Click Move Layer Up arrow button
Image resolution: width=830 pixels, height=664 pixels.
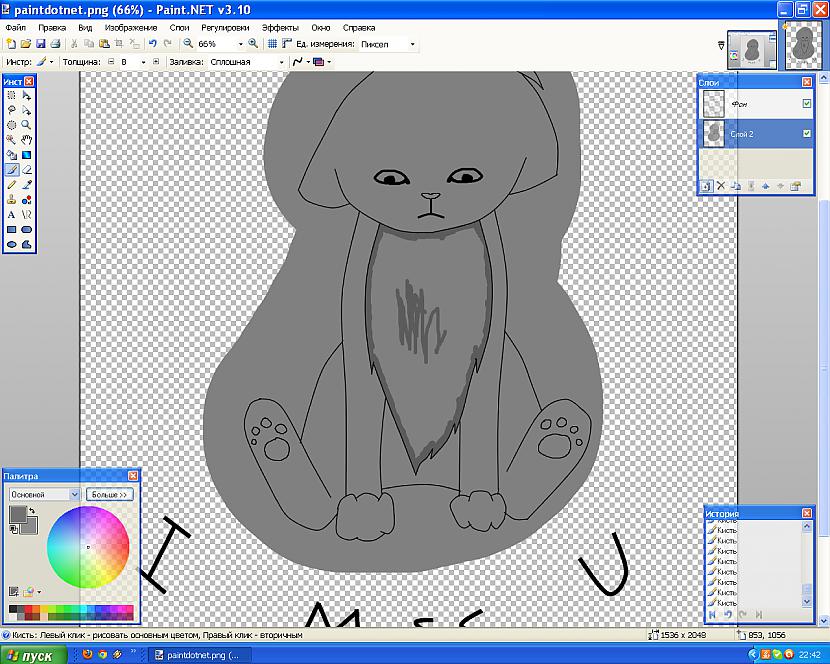click(765, 186)
